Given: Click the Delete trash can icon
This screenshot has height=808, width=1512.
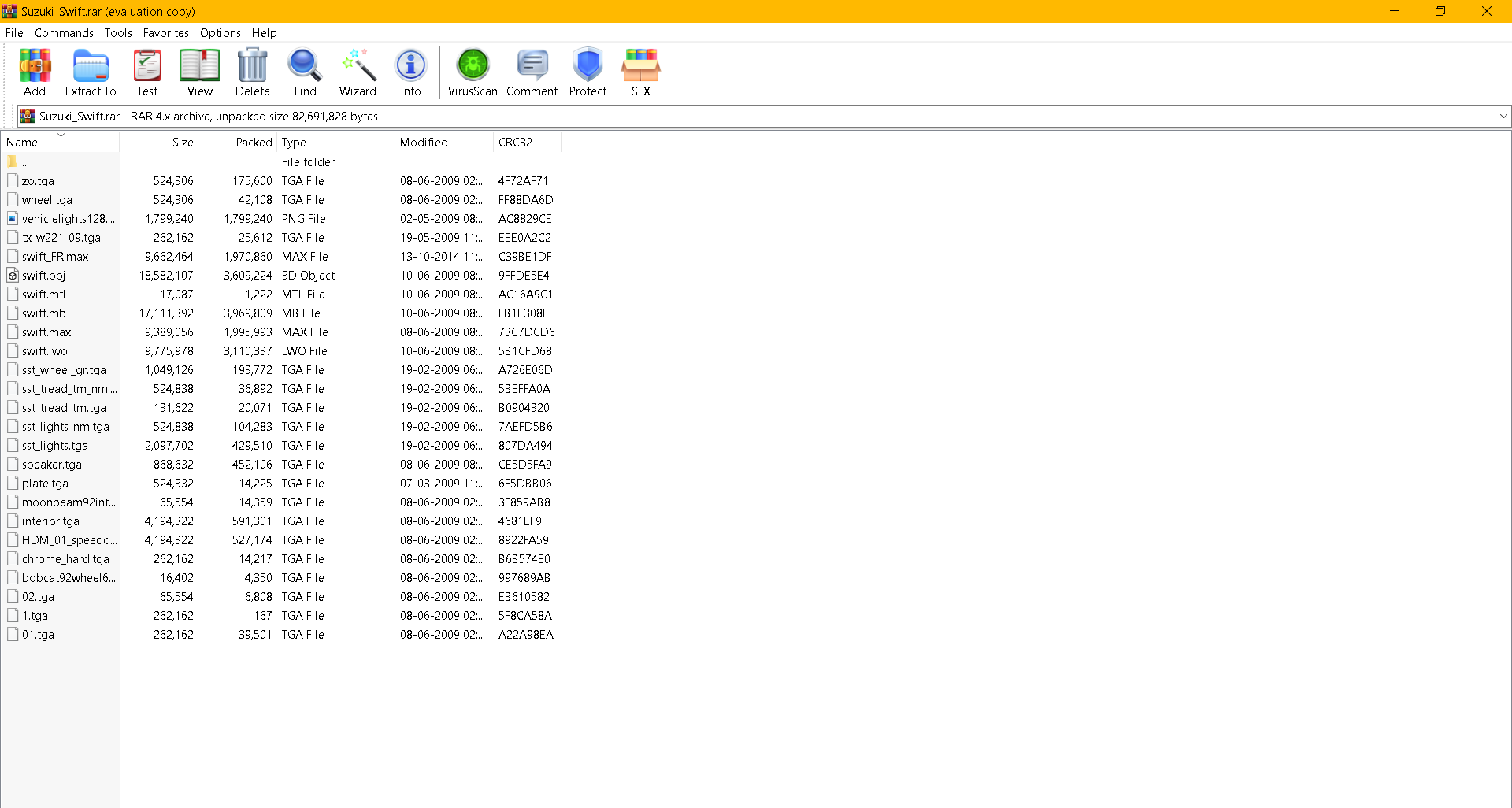Looking at the screenshot, I should pyautogui.click(x=253, y=65).
